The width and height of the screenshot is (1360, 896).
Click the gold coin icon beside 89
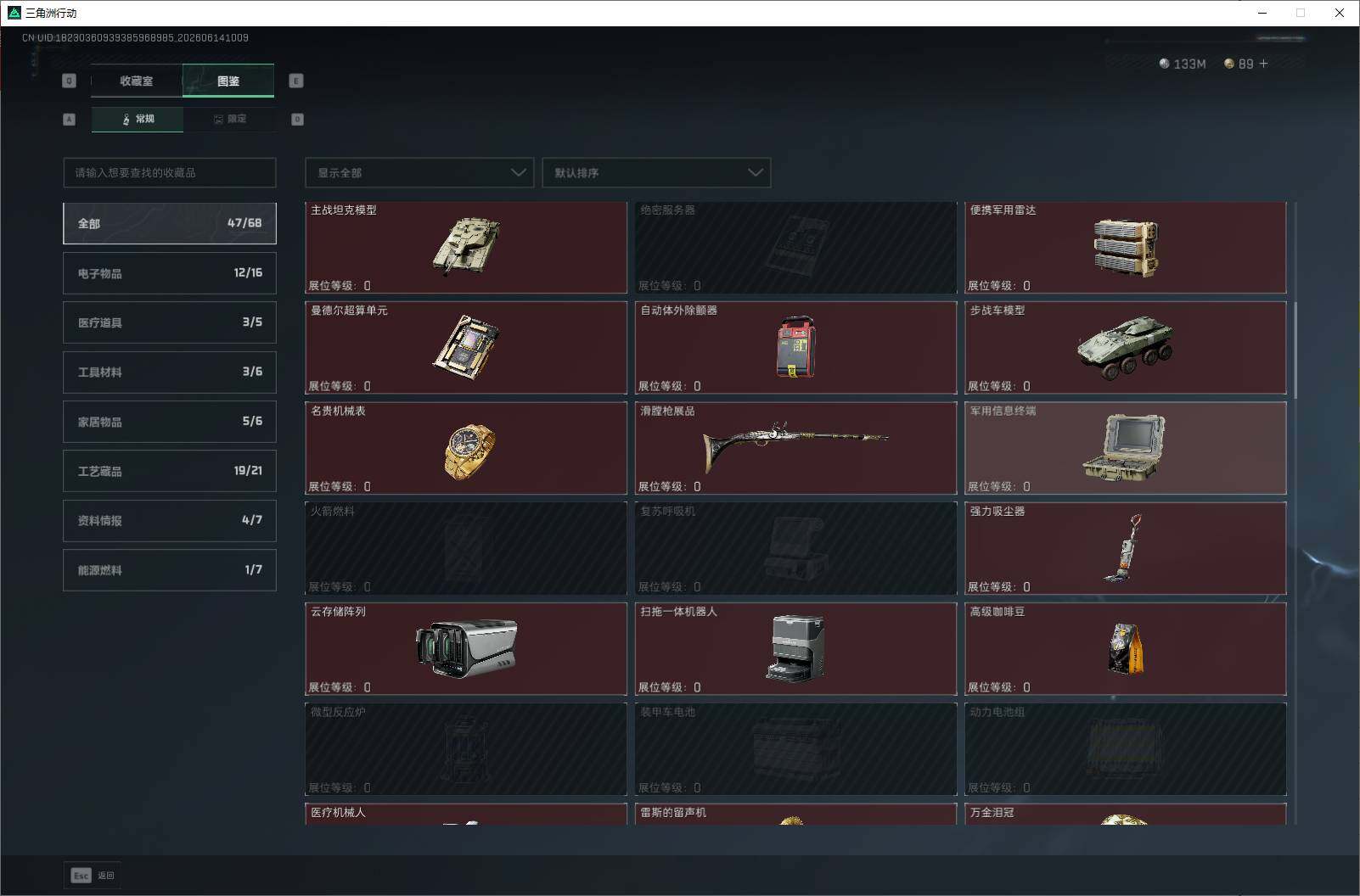point(1228,64)
